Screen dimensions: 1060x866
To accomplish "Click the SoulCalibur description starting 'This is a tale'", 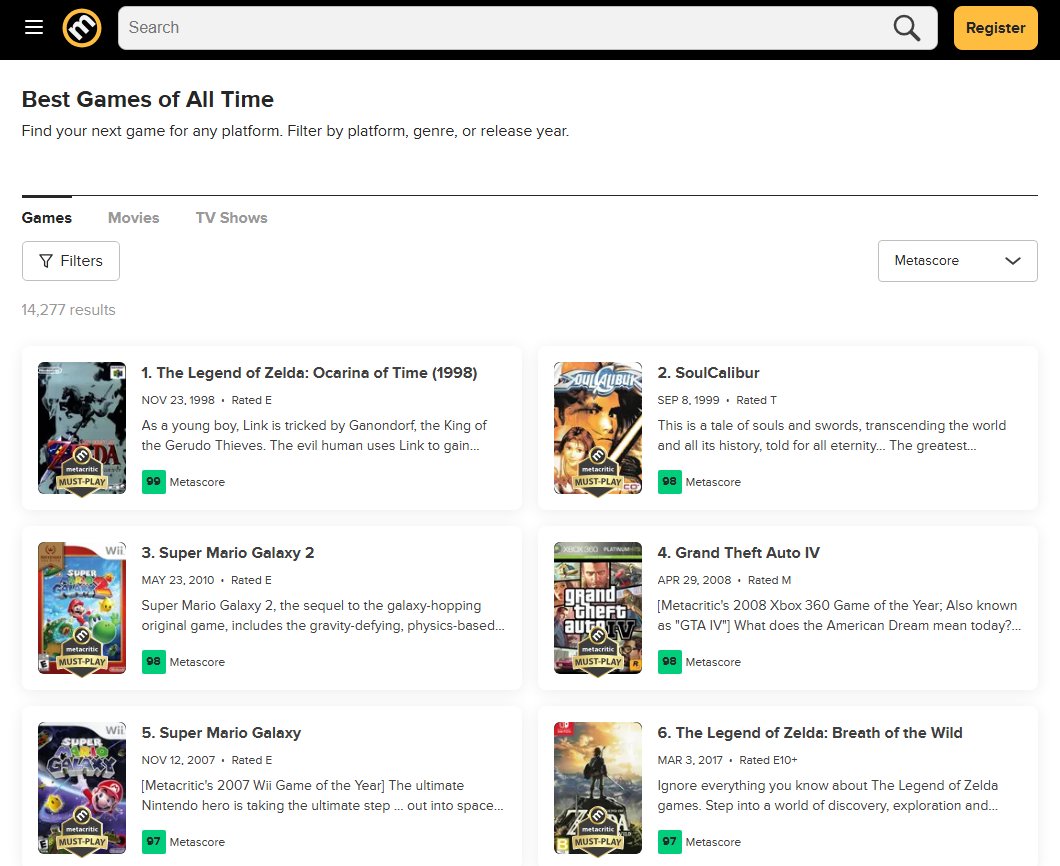I will pyautogui.click(x=832, y=435).
